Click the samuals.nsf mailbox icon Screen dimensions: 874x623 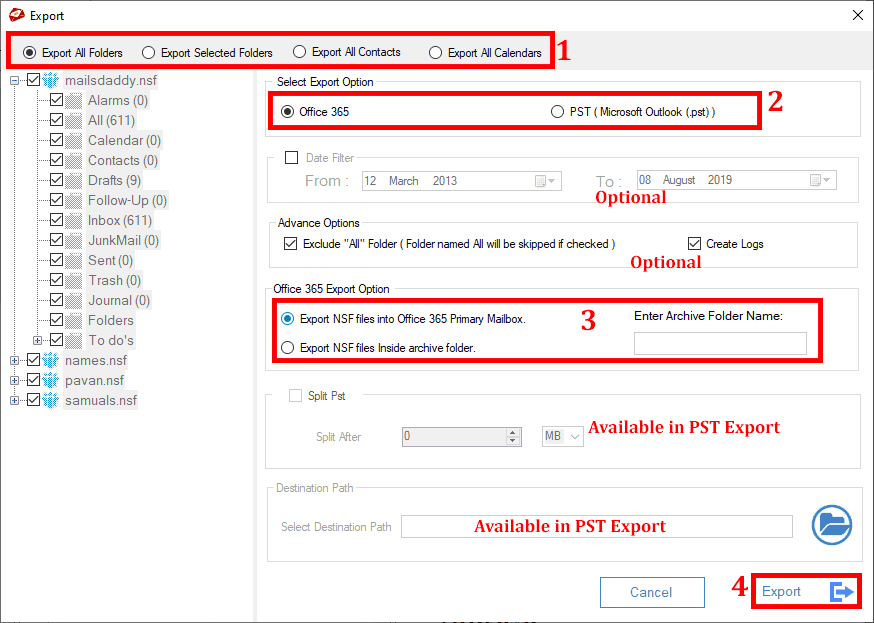(x=52, y=399)
